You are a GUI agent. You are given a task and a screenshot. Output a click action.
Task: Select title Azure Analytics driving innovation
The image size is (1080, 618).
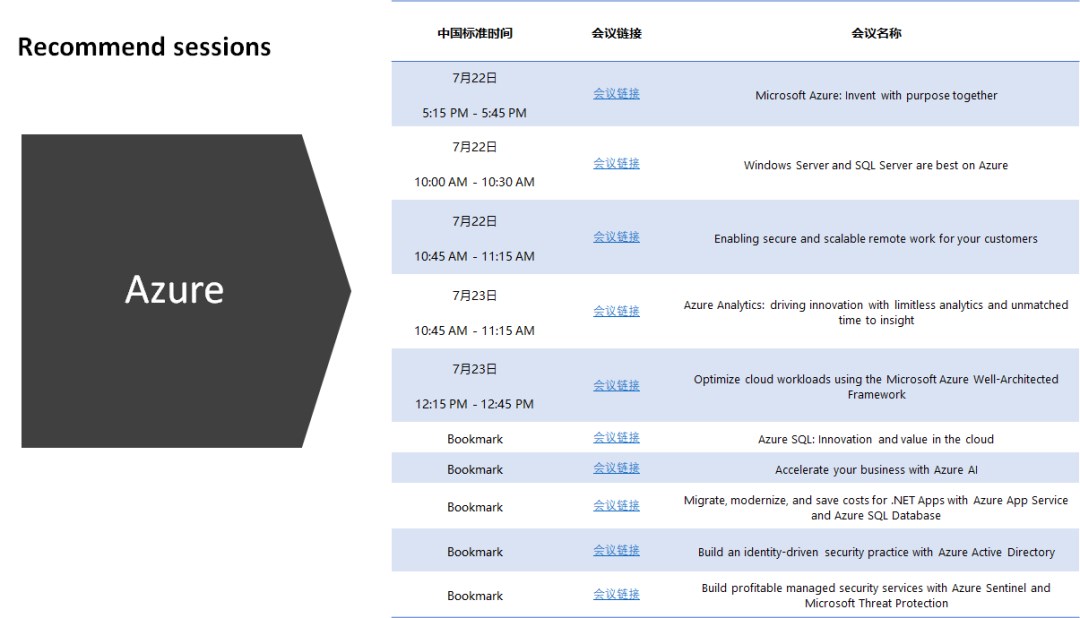[876, 312]
